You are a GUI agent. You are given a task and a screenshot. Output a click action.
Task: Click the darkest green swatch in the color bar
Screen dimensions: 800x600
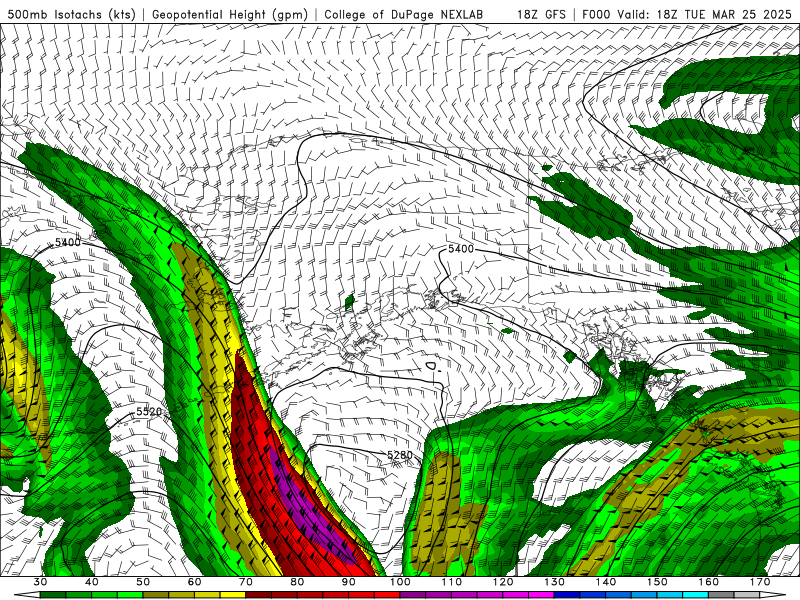click(53, 595)
